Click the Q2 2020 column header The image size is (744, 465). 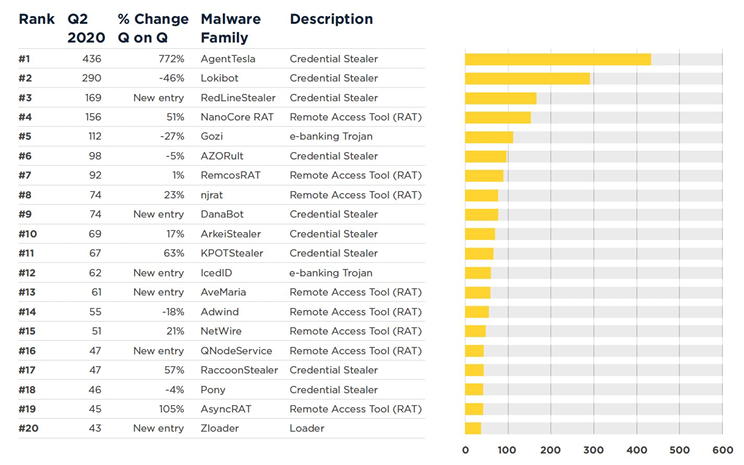tap(84, 27)
